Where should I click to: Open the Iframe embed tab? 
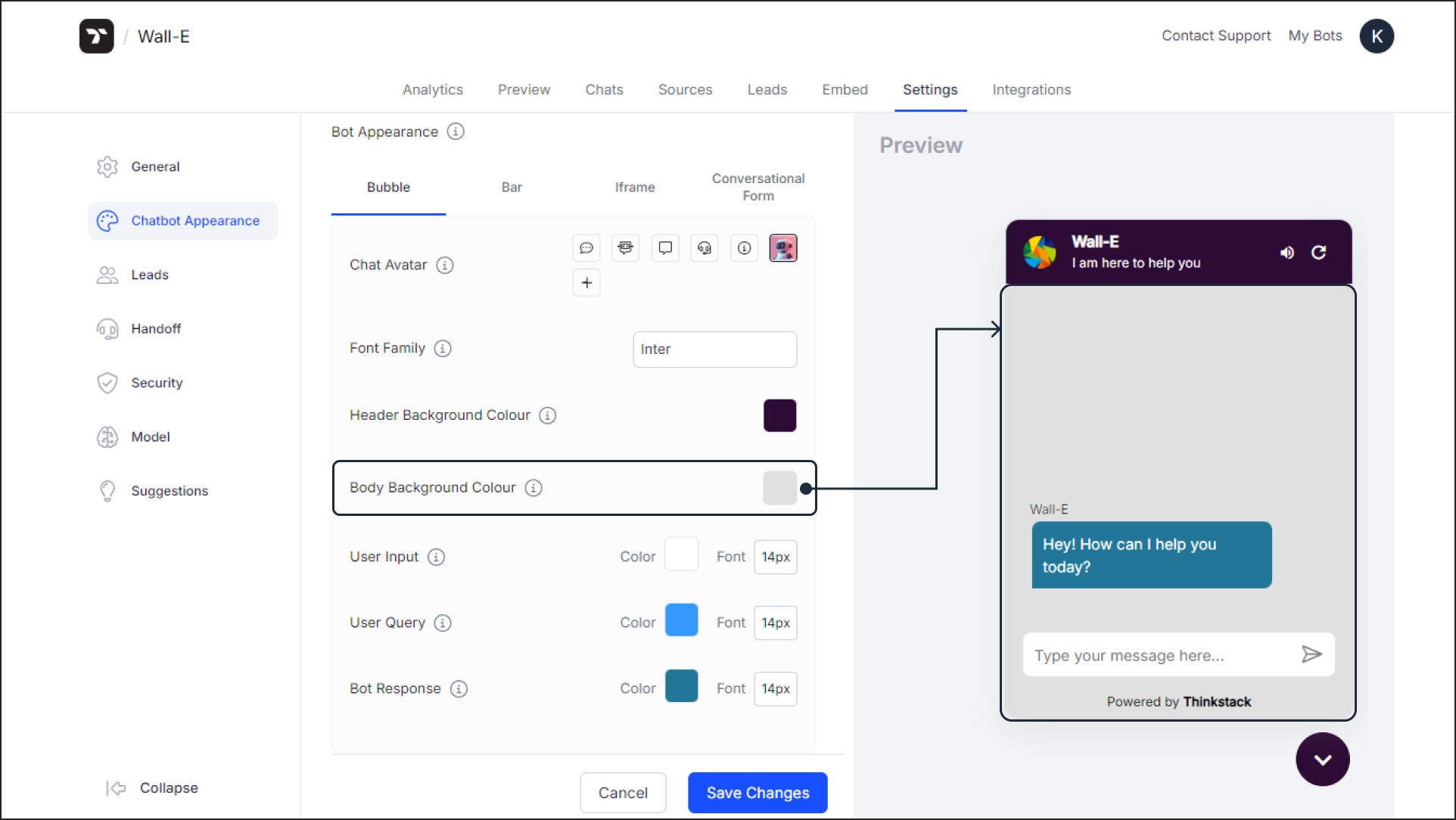(635, 187)
